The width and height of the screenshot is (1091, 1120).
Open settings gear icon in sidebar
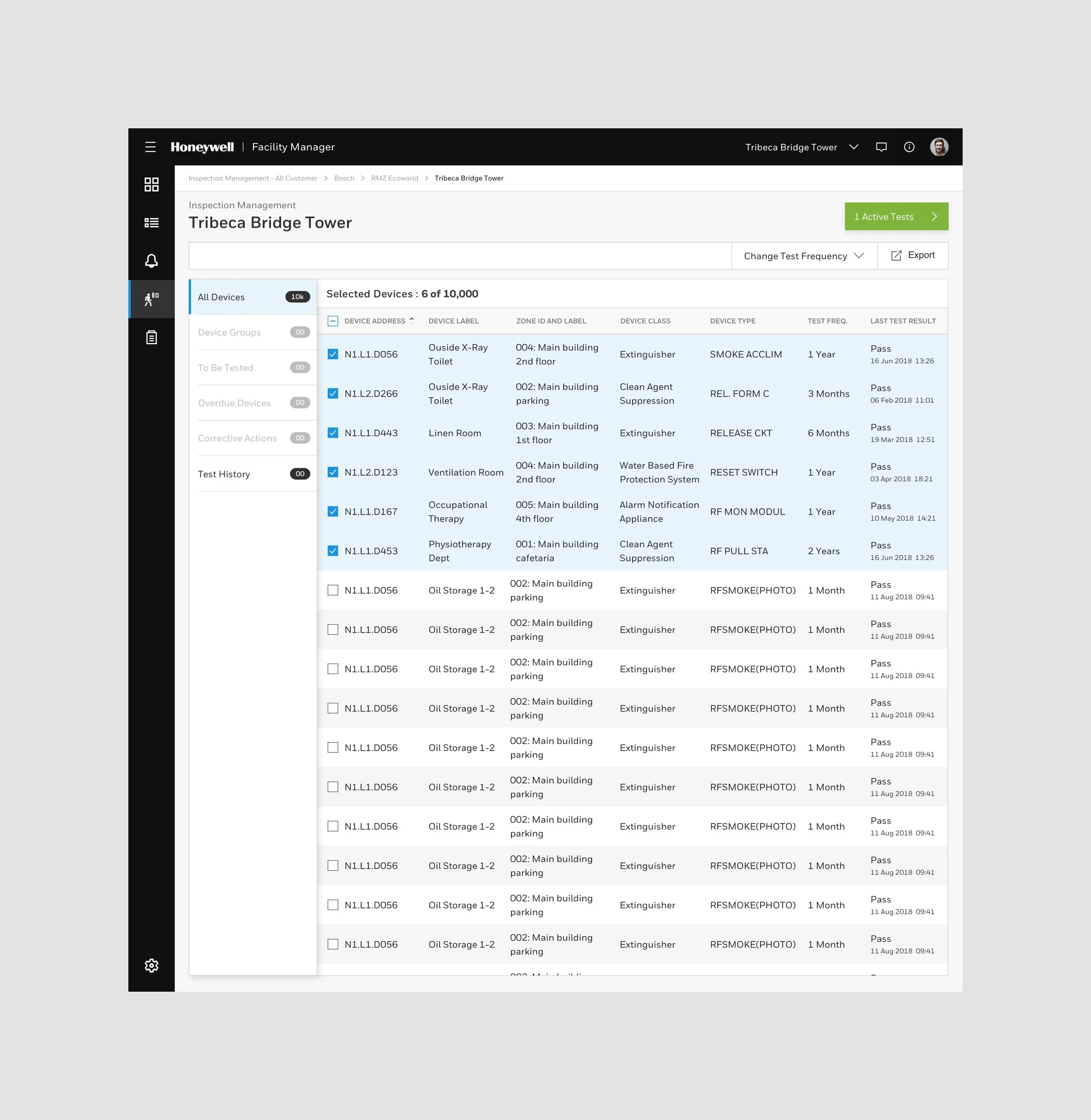(x=151, y=965)
